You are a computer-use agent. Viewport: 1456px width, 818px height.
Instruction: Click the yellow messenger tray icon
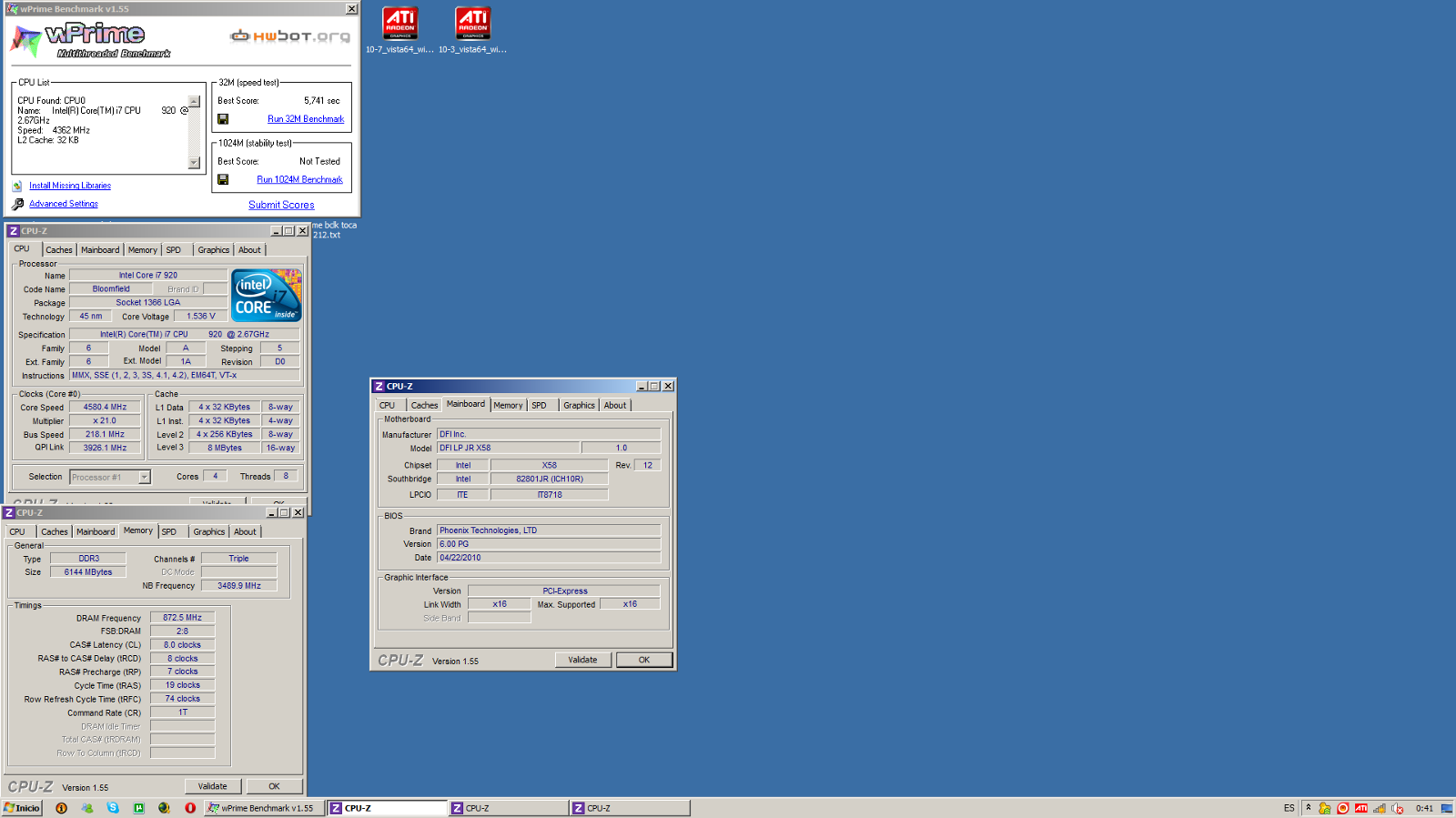point(1325,808)
